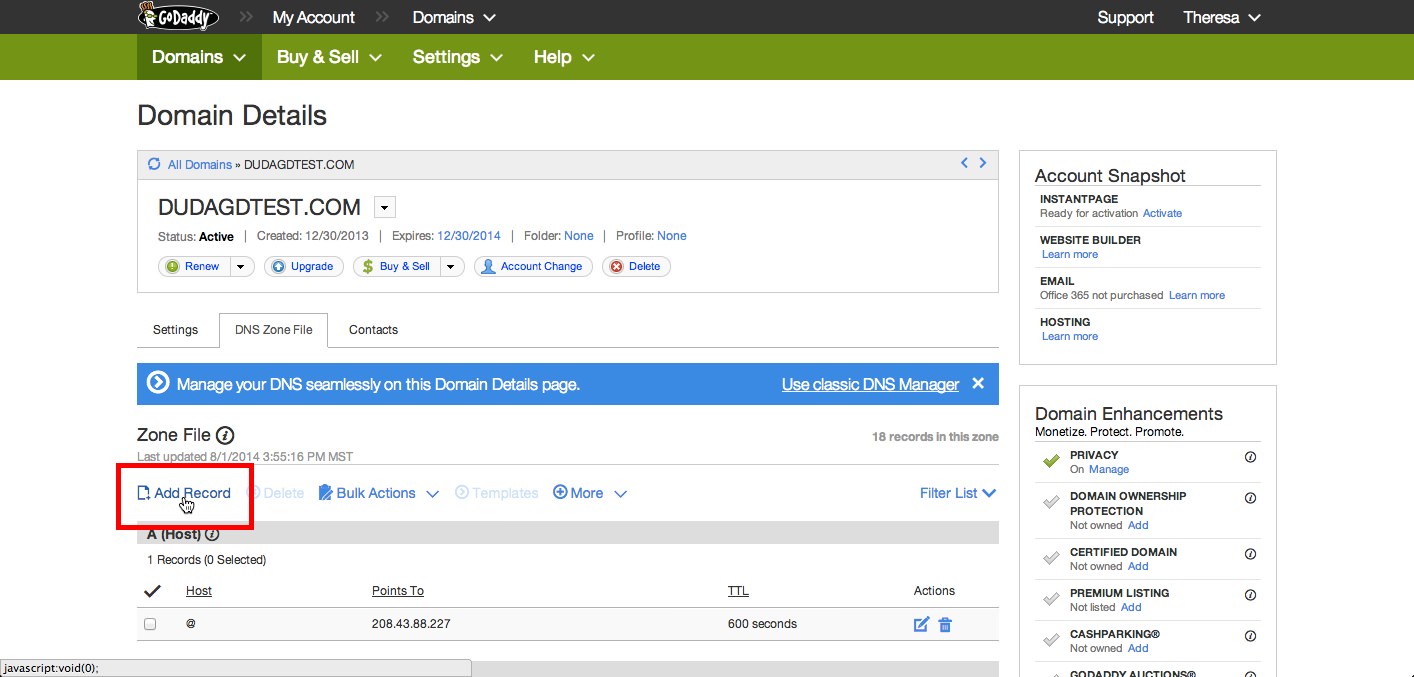Screen dimensions: 1414x677
Task: Add CashParking
Action: pos(1138,648)
